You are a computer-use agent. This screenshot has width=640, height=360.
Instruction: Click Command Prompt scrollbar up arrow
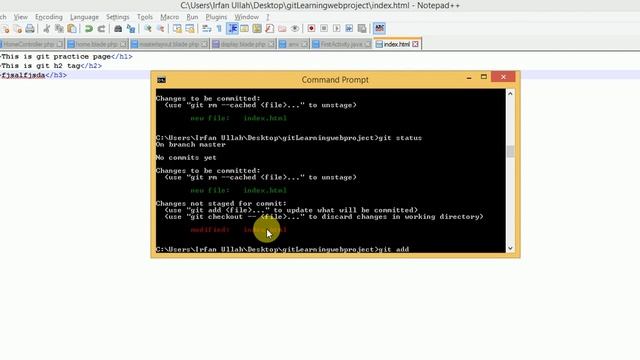(x=510, y=94)
